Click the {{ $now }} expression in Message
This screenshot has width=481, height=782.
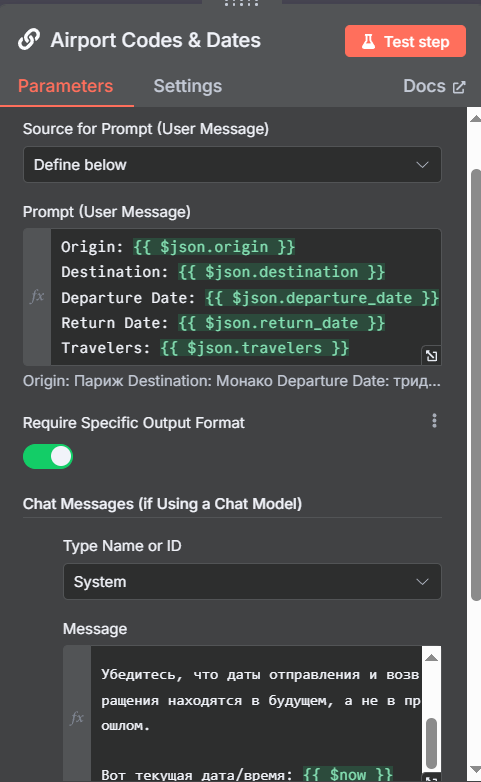[x=348, y=775]
